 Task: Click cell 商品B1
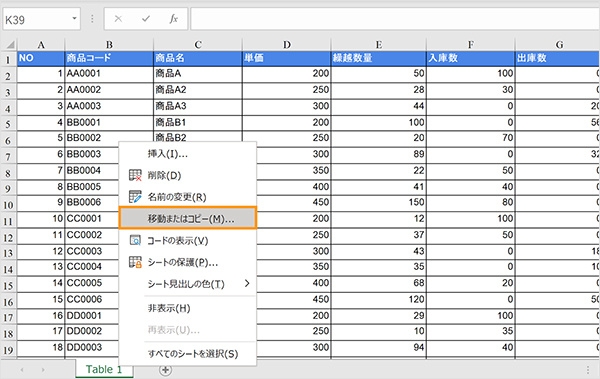[x=198, y=123]
